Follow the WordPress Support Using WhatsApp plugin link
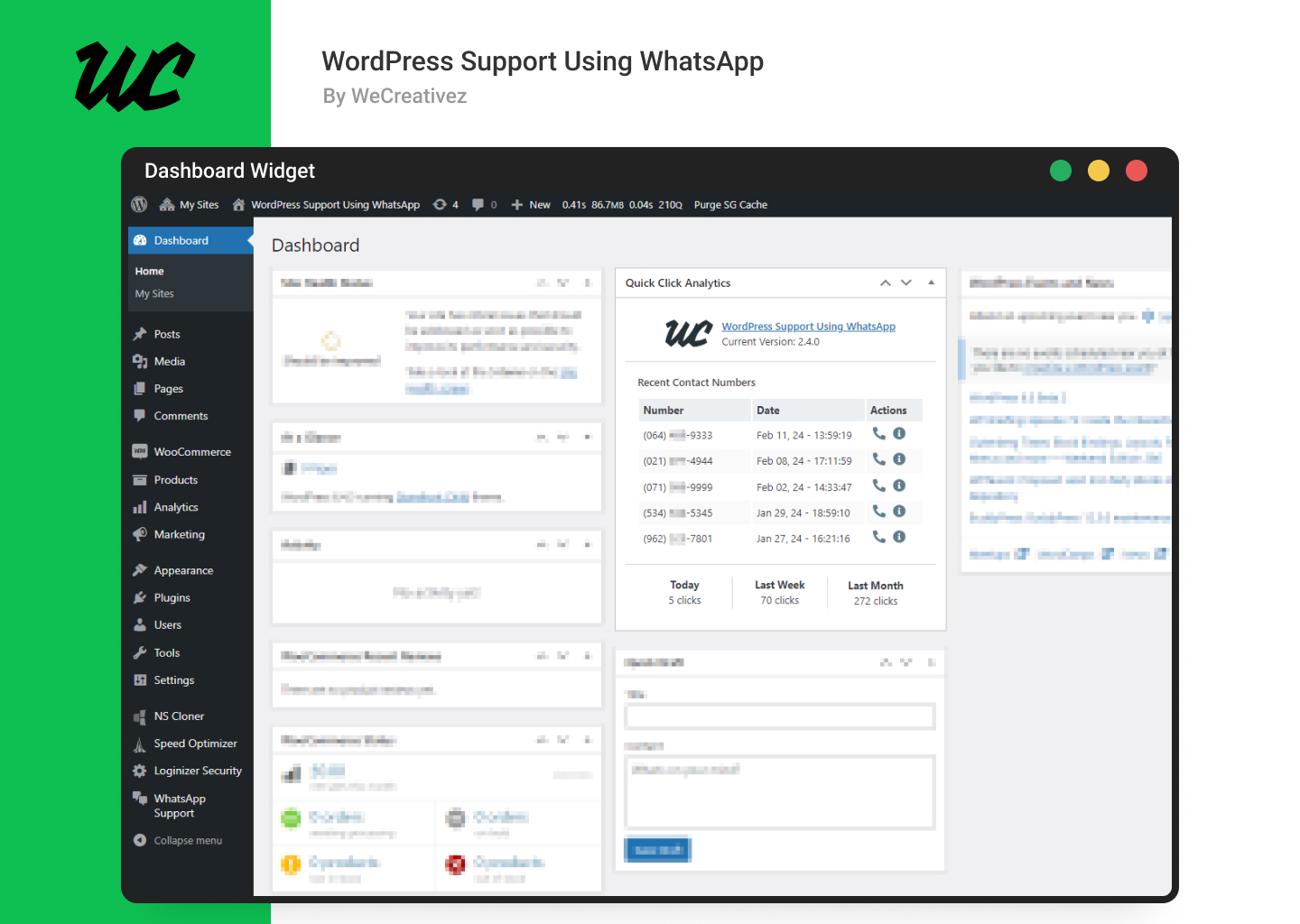1300x924 pixels. pos(809,327)
